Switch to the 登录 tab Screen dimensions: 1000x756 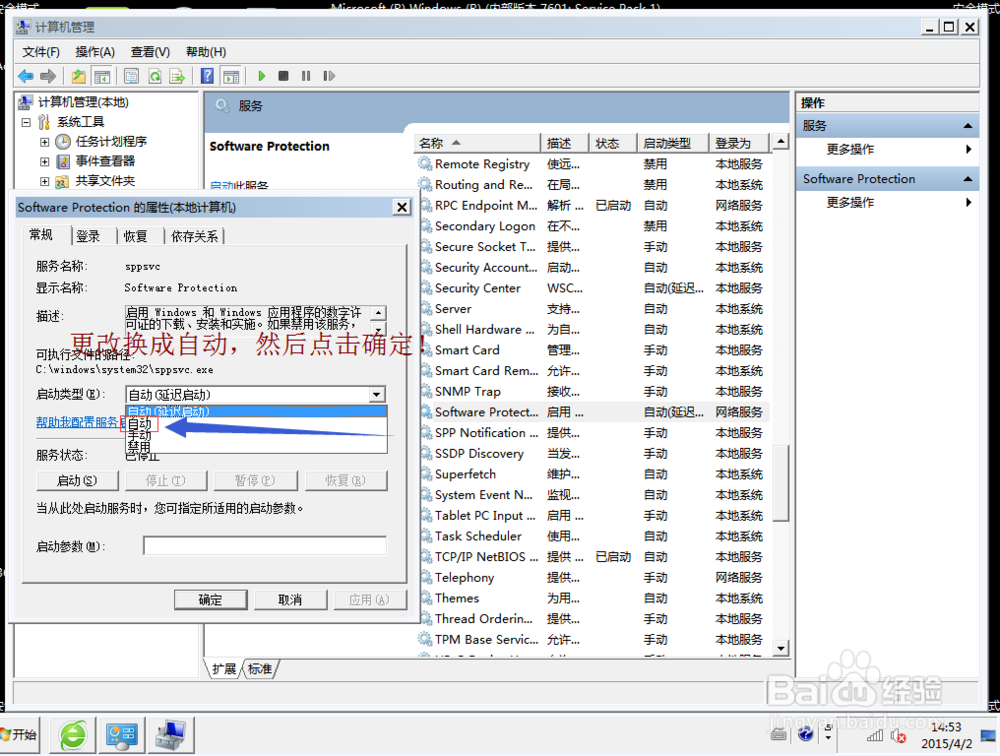tap(88, 236)
